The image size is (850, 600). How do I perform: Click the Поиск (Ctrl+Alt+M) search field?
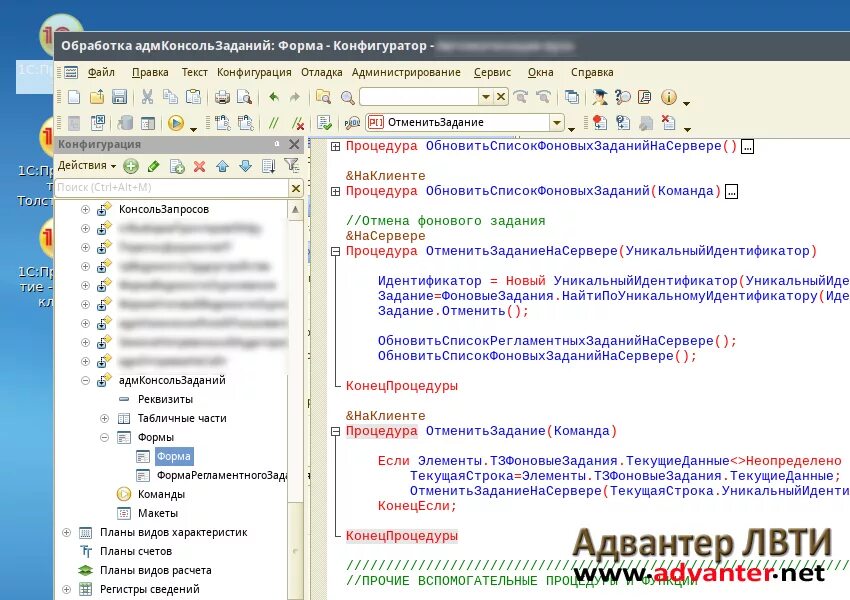click(x=172, y=188)
